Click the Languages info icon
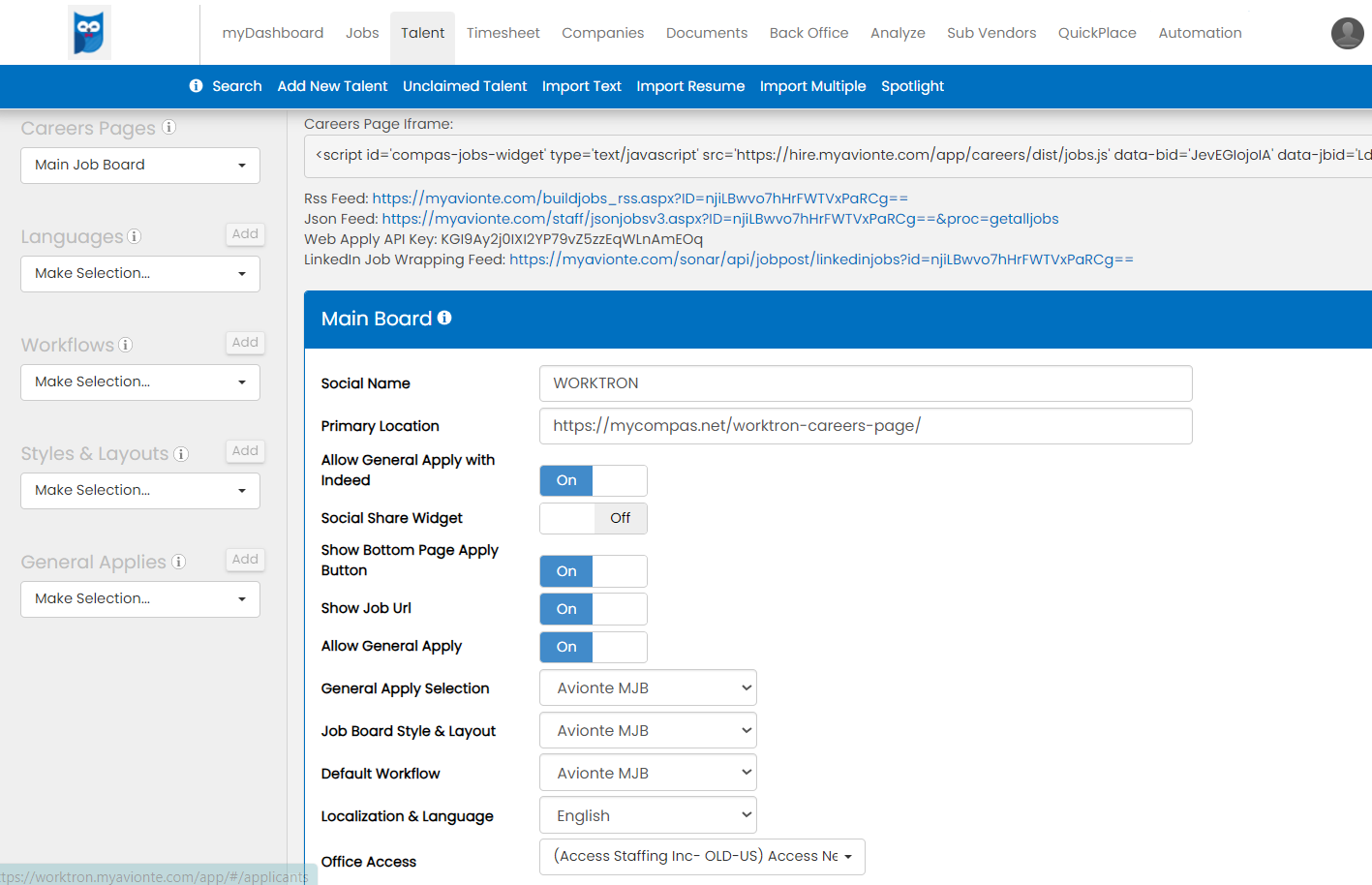Viewport: 1372px width, 885px height. pyautogui.click(x=135, y=236)
